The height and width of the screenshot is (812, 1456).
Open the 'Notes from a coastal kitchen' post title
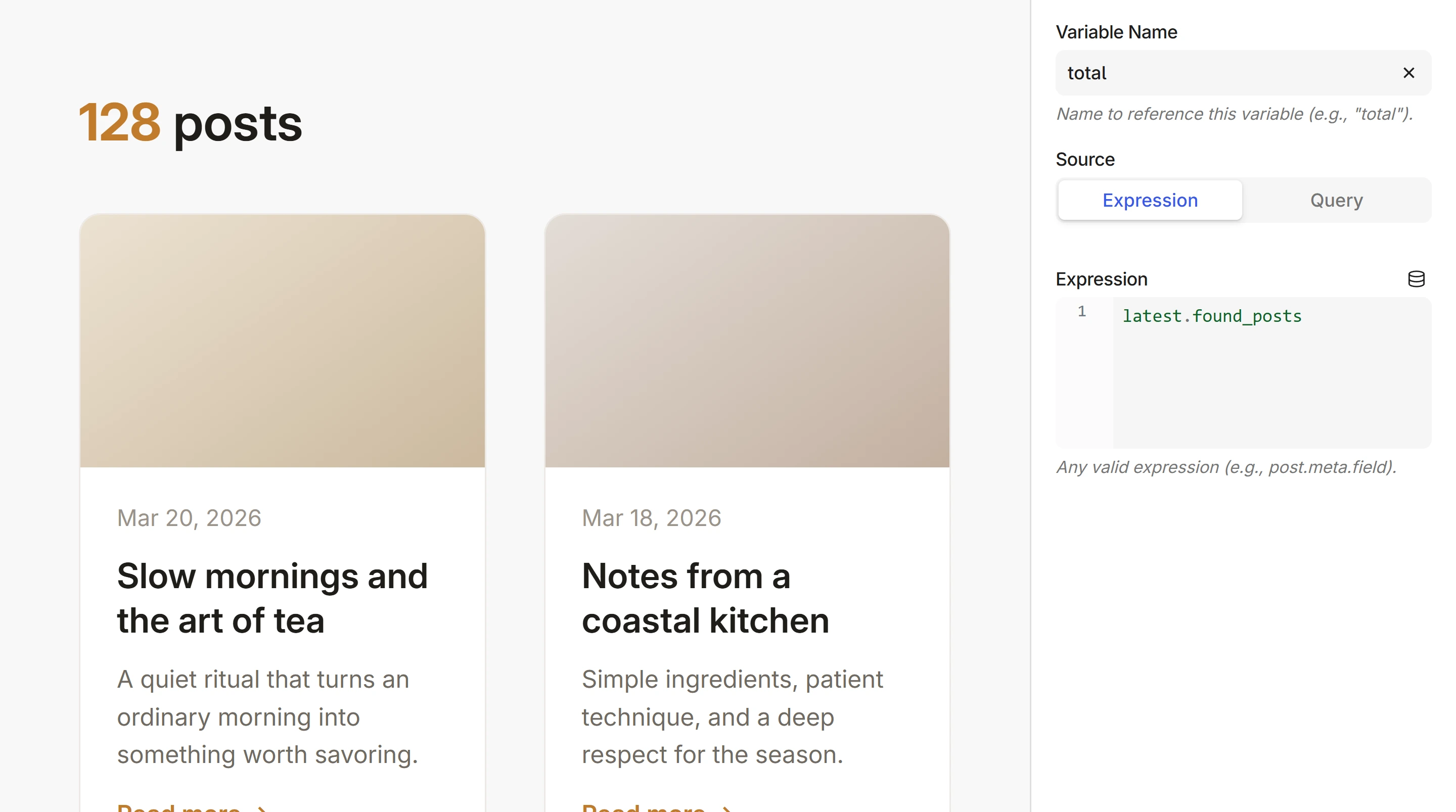click(x=705, y=598)
